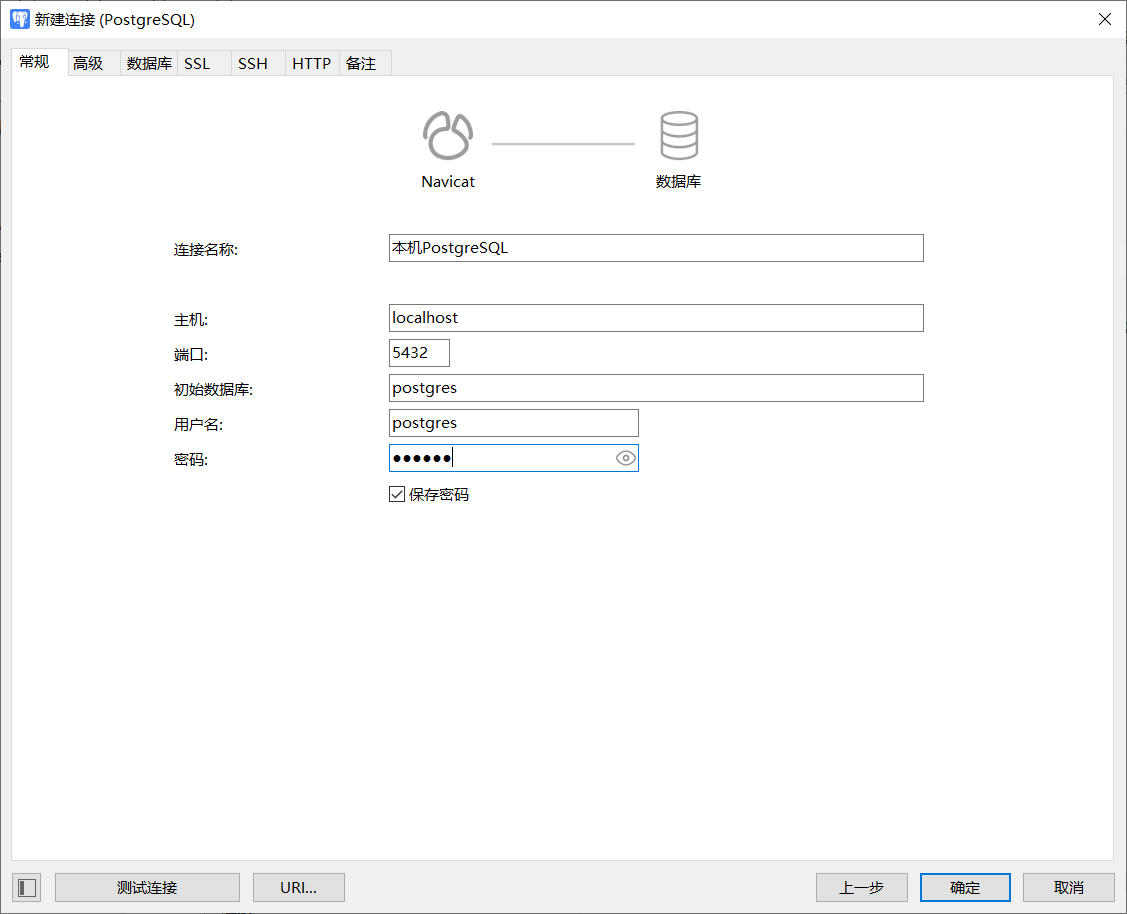The height and width of the screenshot is (914, 1127).
Task: Switch to the 高级 tab
Action: point(88,63)
